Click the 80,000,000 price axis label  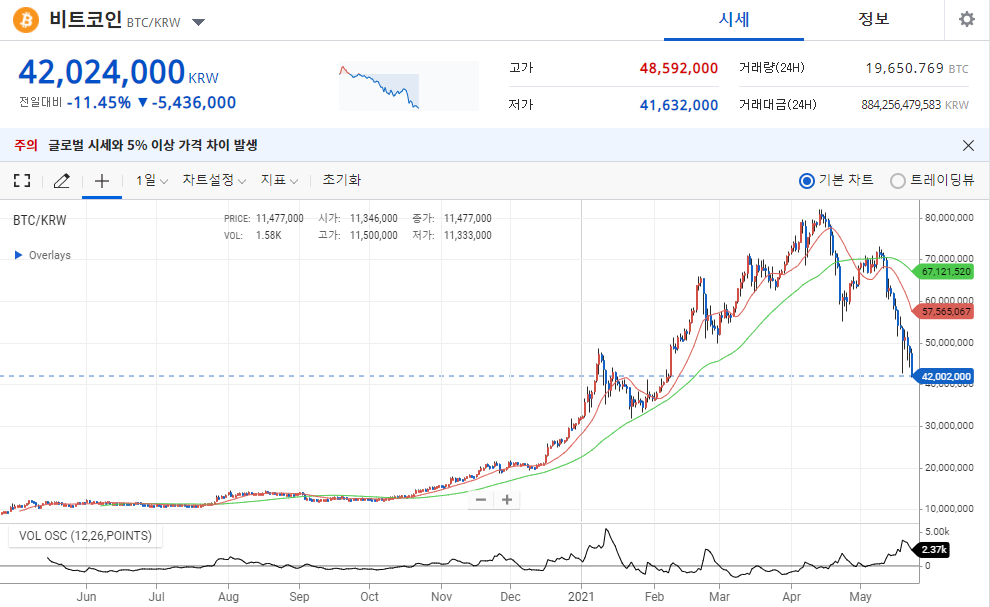(949, 217)
